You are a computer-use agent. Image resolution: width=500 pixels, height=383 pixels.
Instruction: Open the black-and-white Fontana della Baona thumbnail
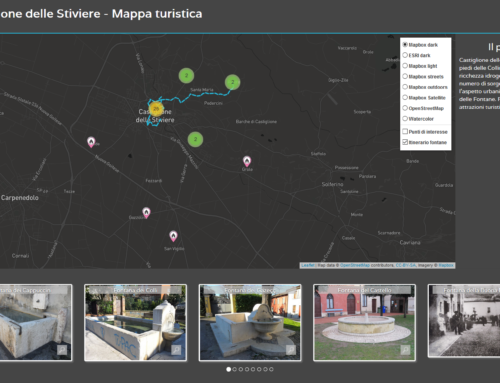point(464,321)
